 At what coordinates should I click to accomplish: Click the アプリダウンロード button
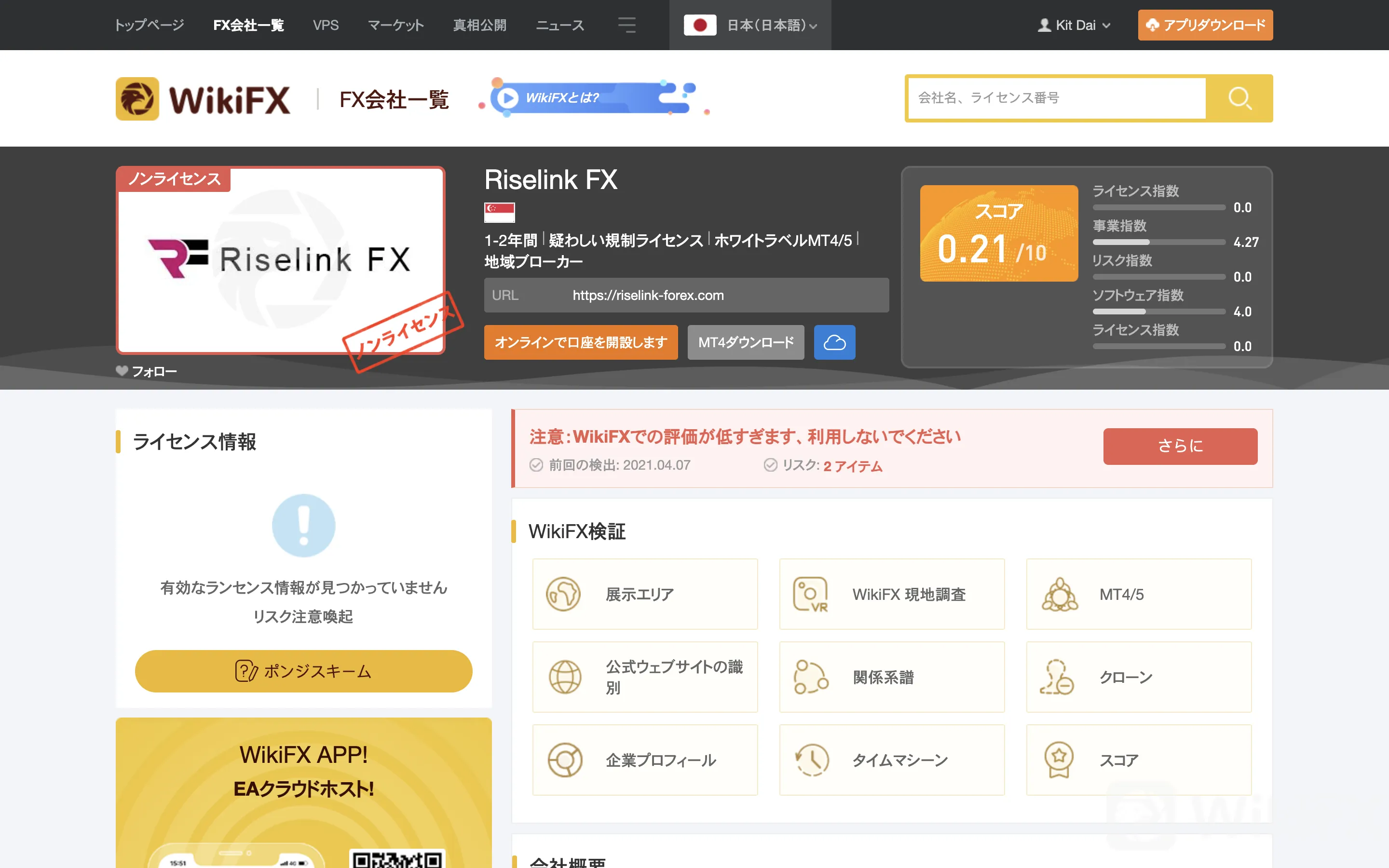pos(1205,25)
